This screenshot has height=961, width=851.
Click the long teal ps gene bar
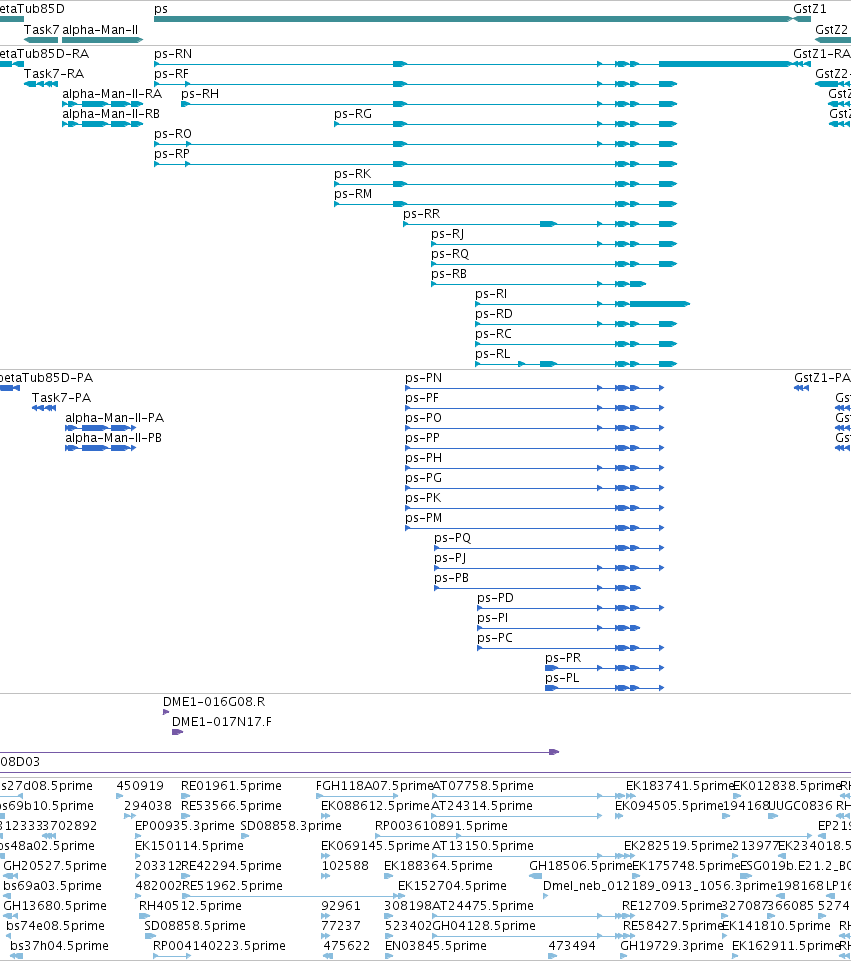coord(473,20)
